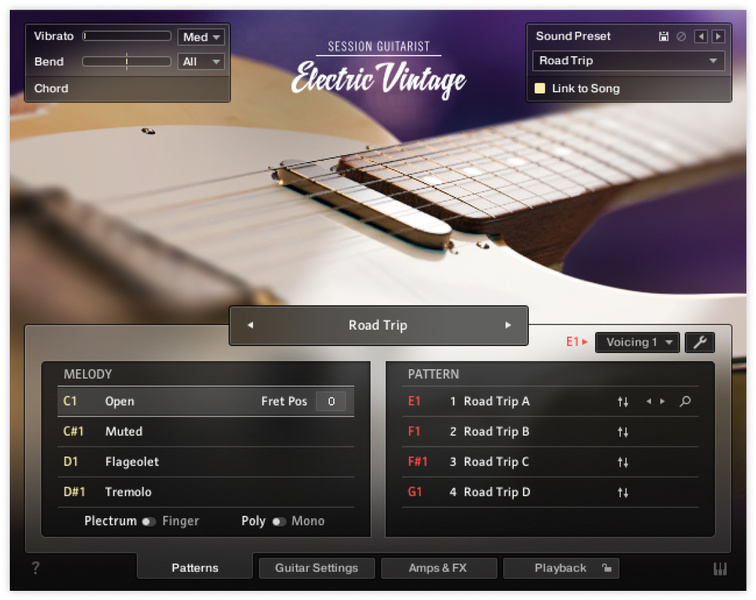The image size is (756, 600).
Task: Select pattern 4 Road Trip D
Action: (x=550, y=492)
